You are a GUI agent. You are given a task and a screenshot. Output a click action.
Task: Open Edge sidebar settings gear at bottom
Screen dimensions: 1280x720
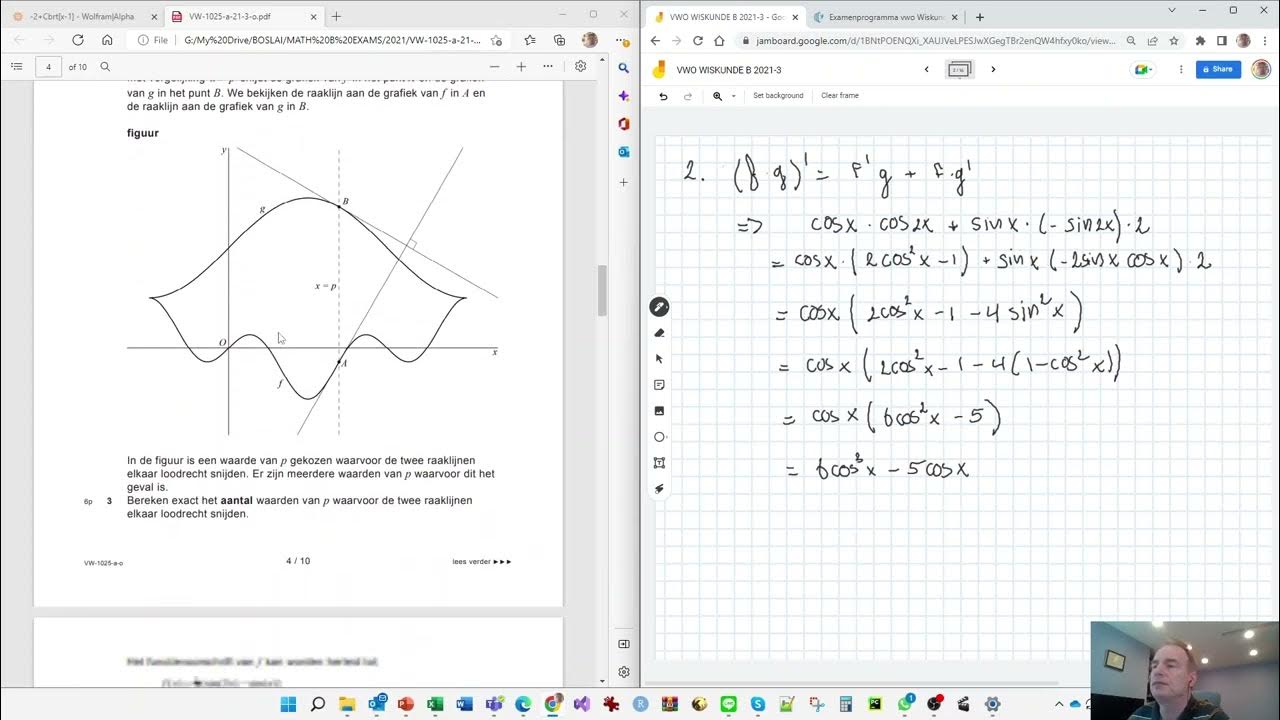(x=624, y=672)
